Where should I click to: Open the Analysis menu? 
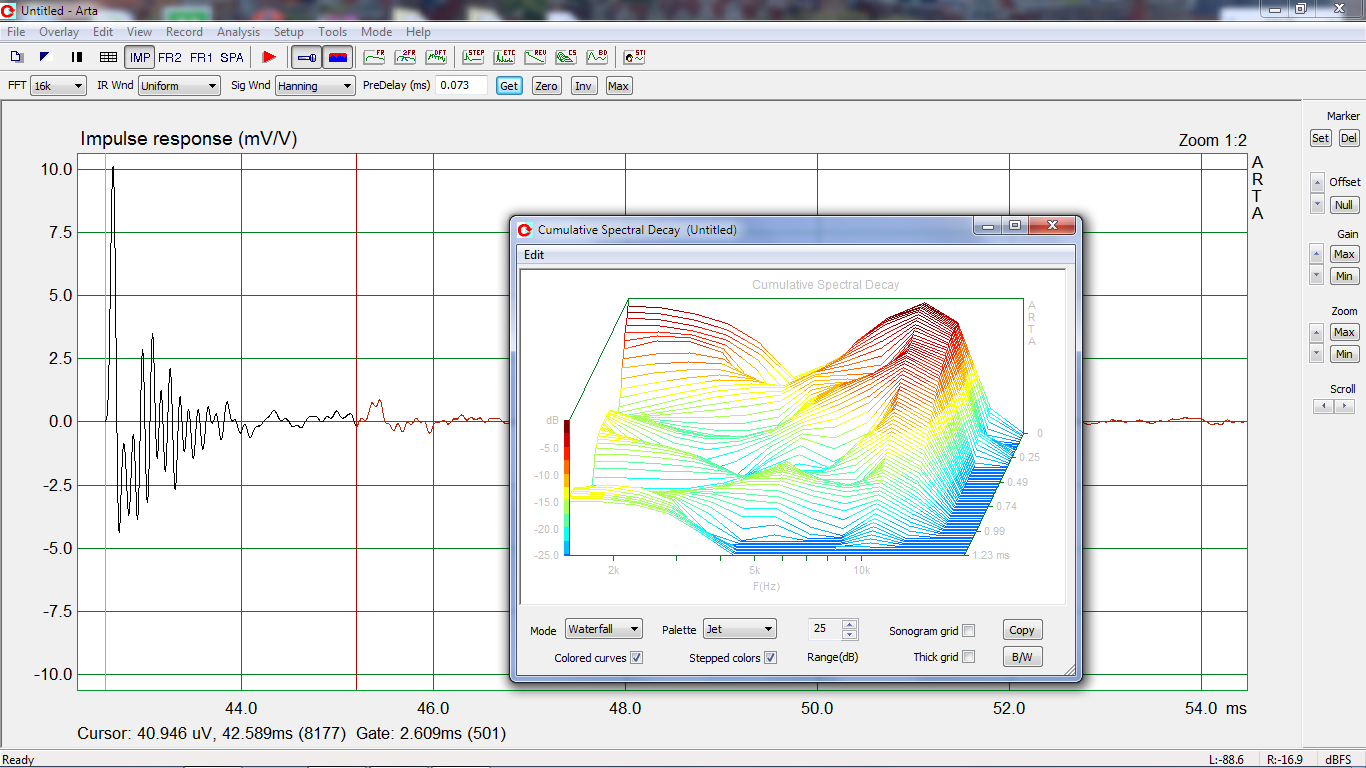pos(238,32)
